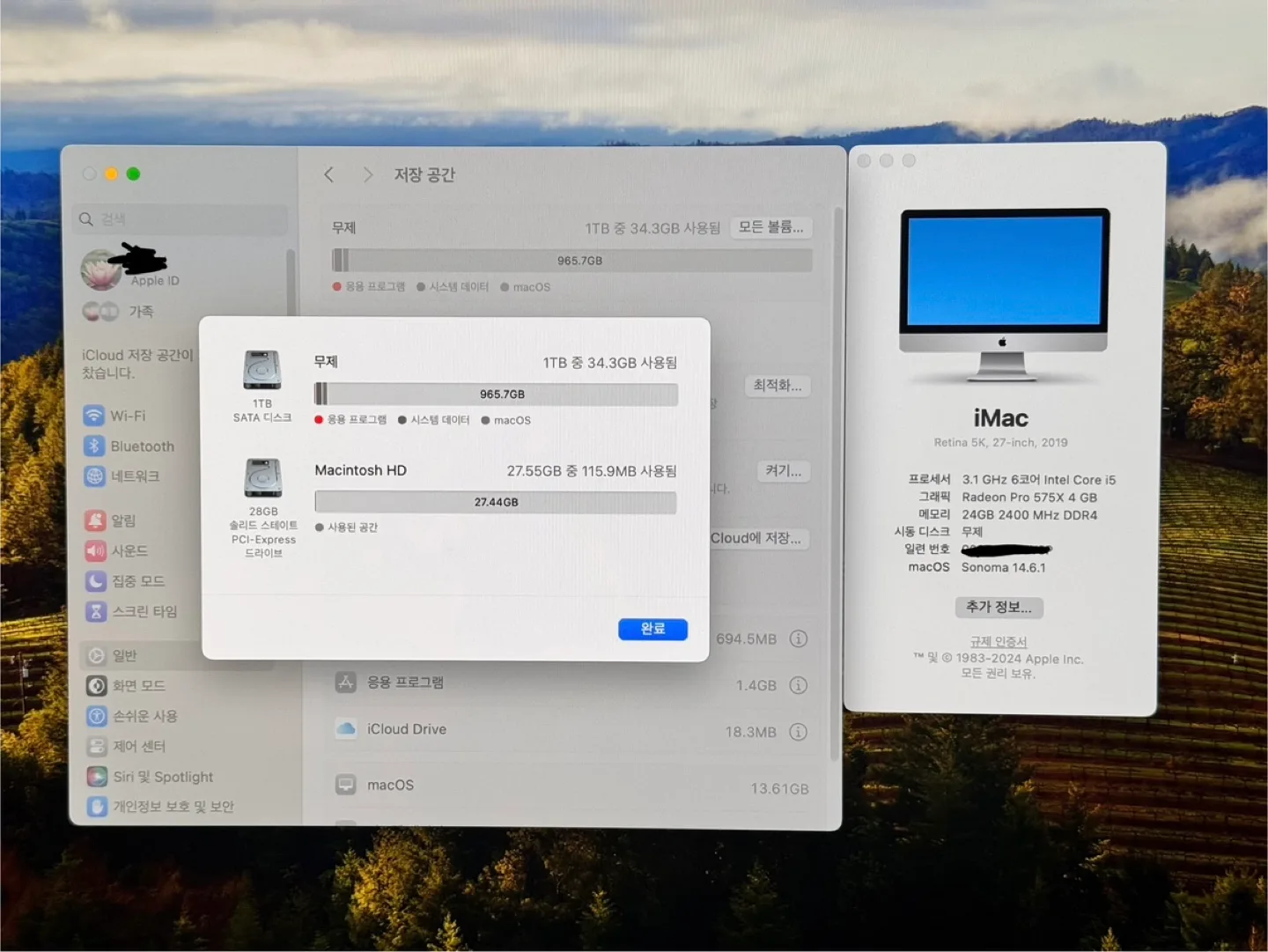Click the 최적화... button
This screenshot has height=952, width=1268.
coord(778,386)
